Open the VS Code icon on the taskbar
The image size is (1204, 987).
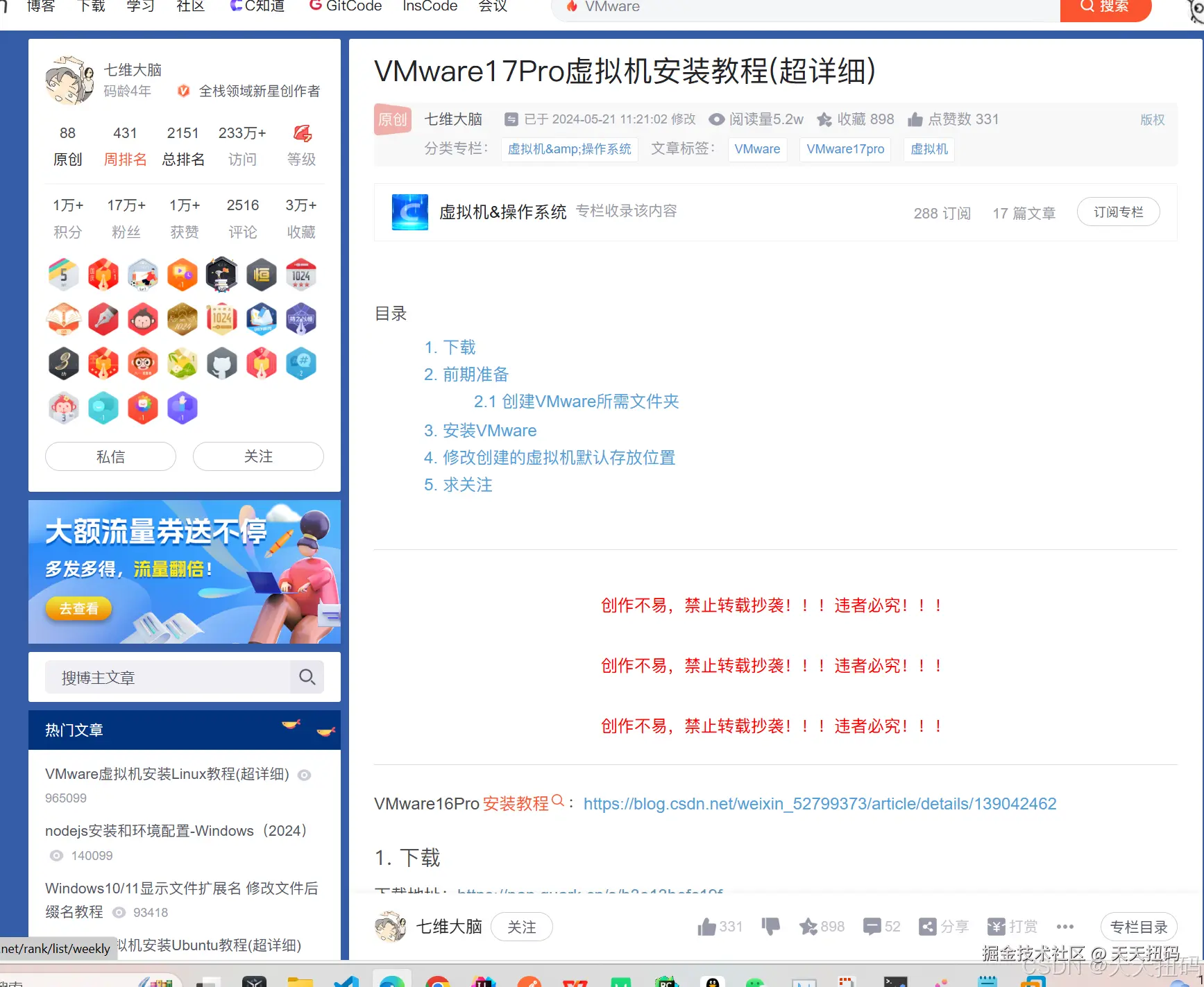(x=346, y=981)
